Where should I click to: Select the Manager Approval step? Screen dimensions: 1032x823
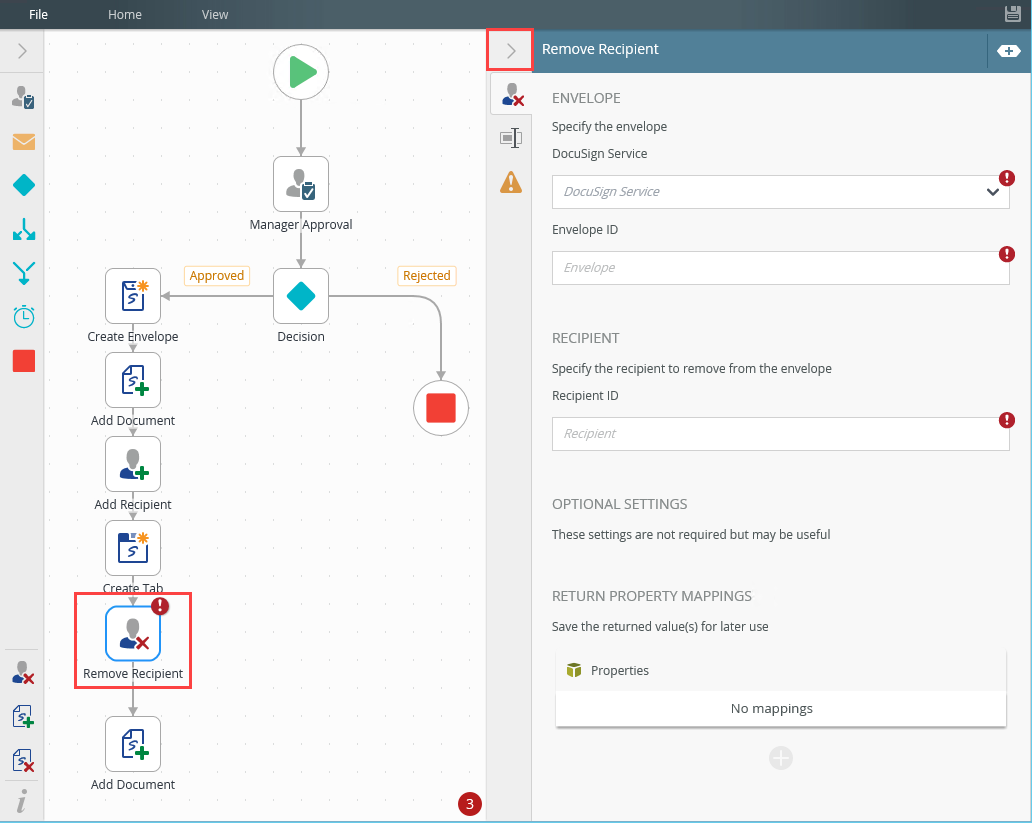pyautogui.click(x=301, y=184)
